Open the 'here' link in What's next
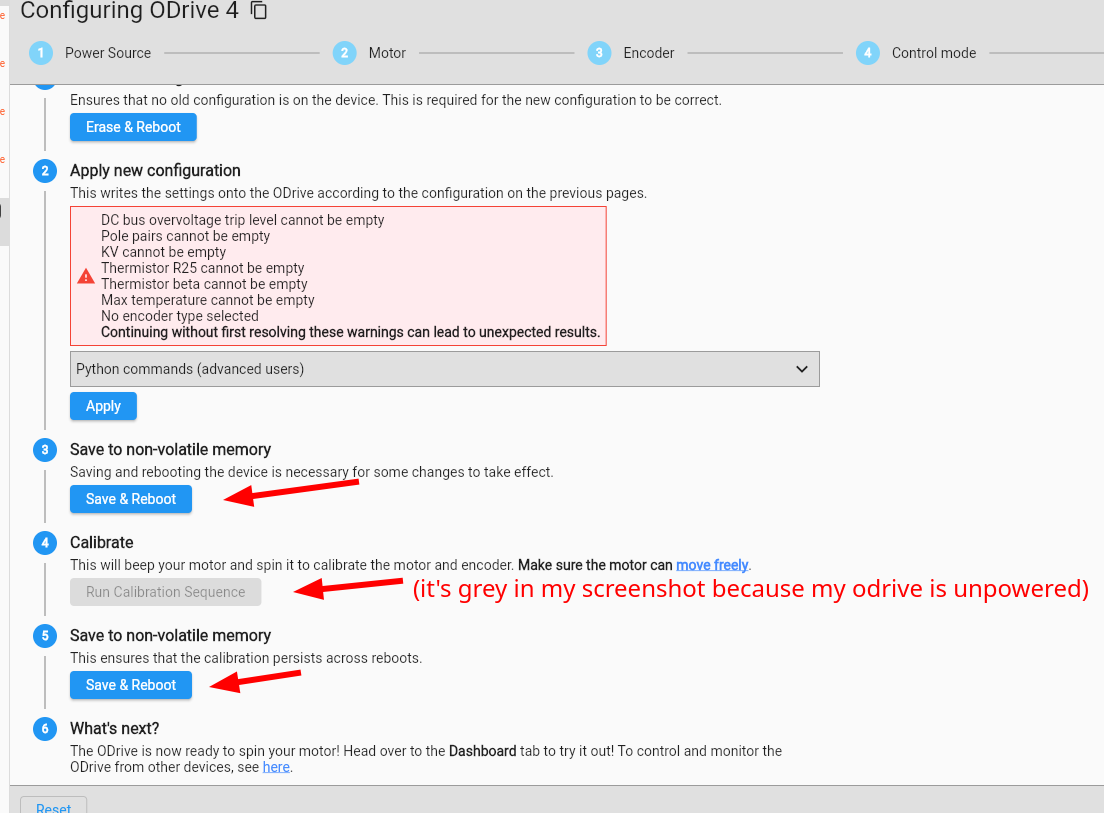Screen dimensions: 1104x813 point(276,767)
